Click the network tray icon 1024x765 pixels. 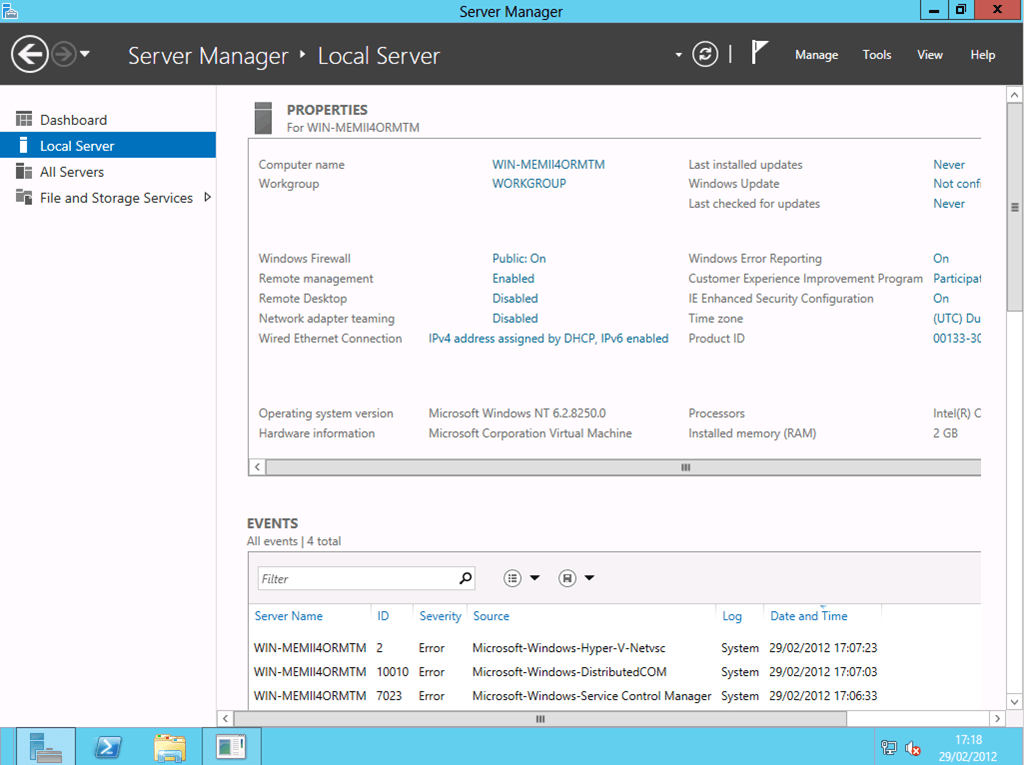pyautogui.click(x=888, y=748)
